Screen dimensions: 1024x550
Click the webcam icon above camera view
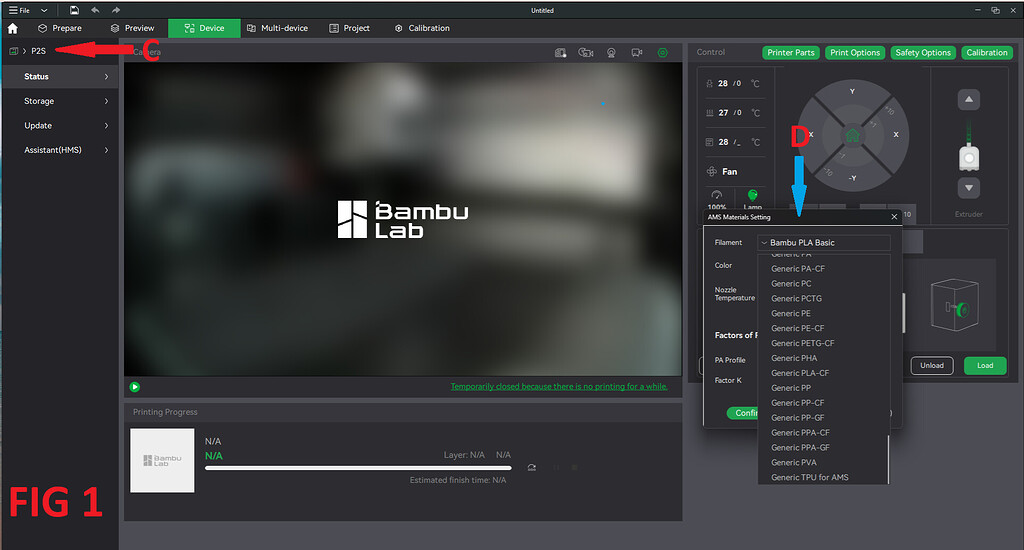611,52
